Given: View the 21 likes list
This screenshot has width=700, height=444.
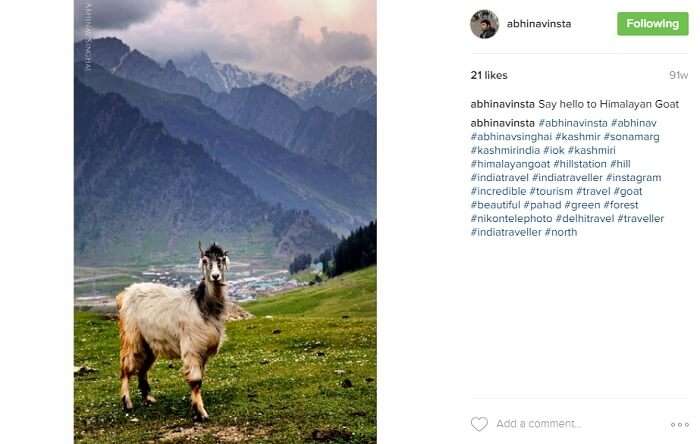Looking at the screenshot, I should (489, 75).
